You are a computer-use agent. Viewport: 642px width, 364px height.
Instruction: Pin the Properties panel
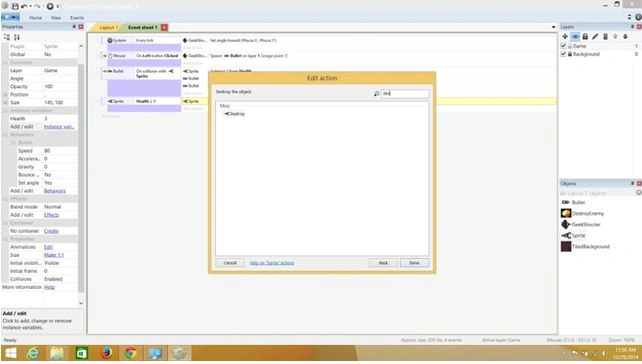74,27
